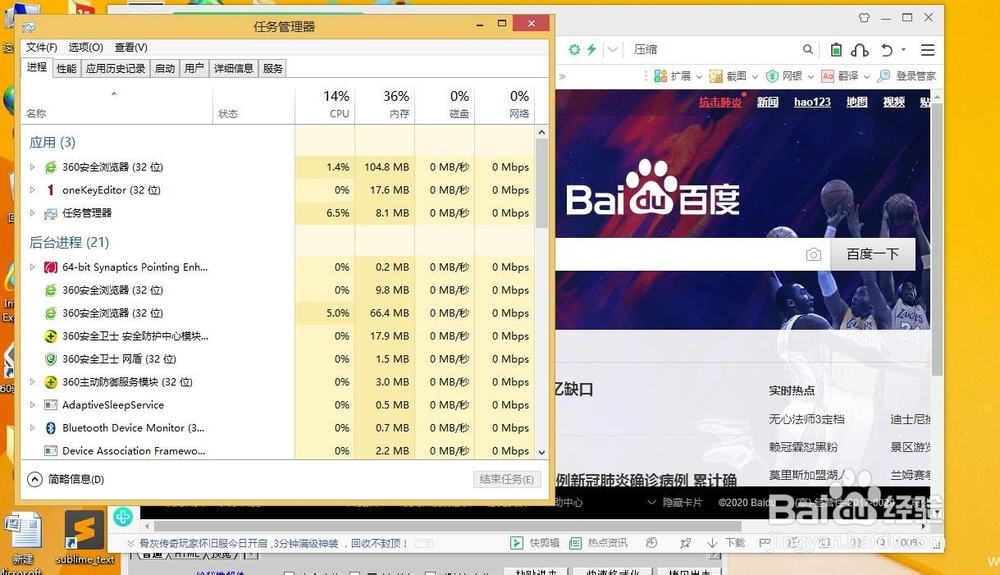This screenshot has height=575, width=1000.
Task: Sort processes by the CPU column header
Action: pyautogui.click(x=325, y=105)
